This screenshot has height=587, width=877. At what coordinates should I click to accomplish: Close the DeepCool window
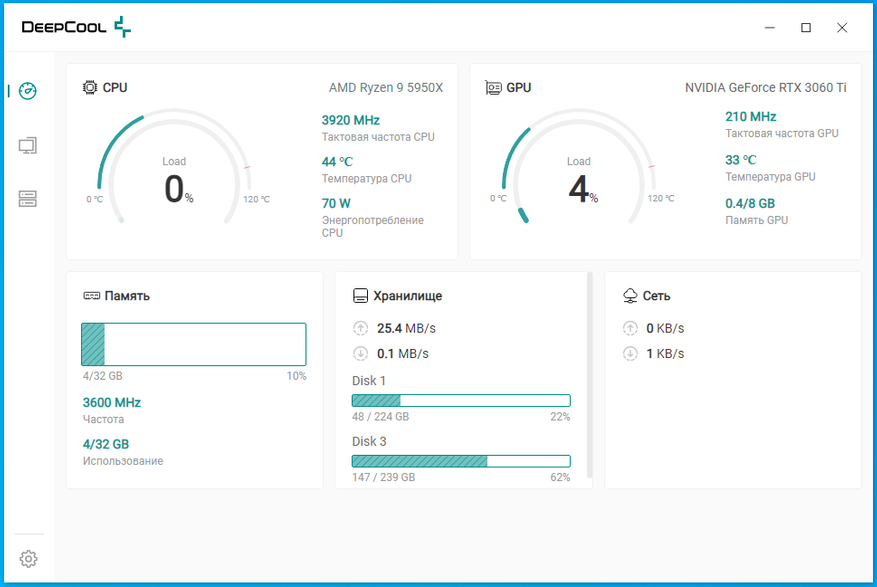(x=842, y=27)
